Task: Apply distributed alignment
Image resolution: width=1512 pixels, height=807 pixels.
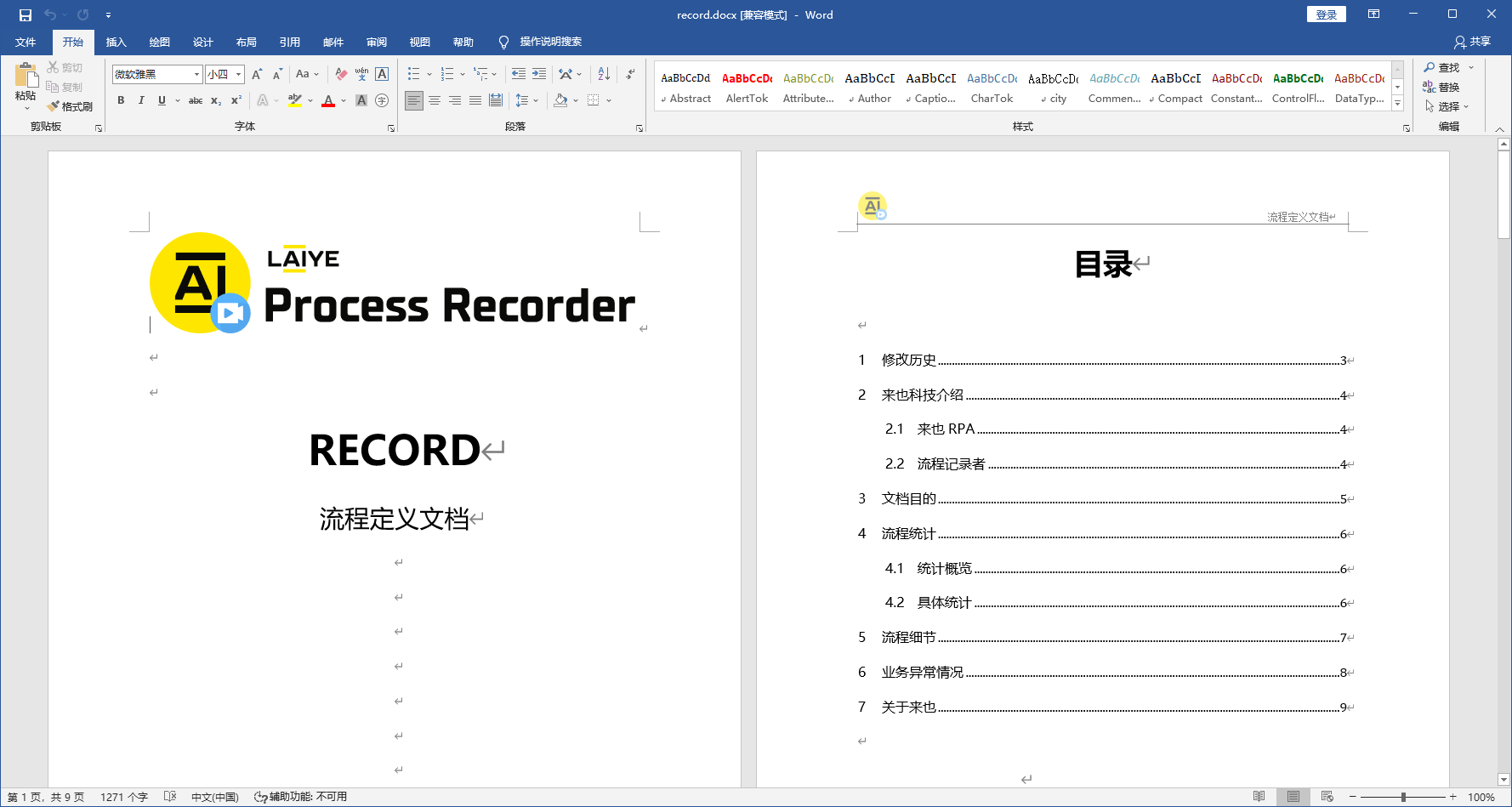Action: [496, 100]
